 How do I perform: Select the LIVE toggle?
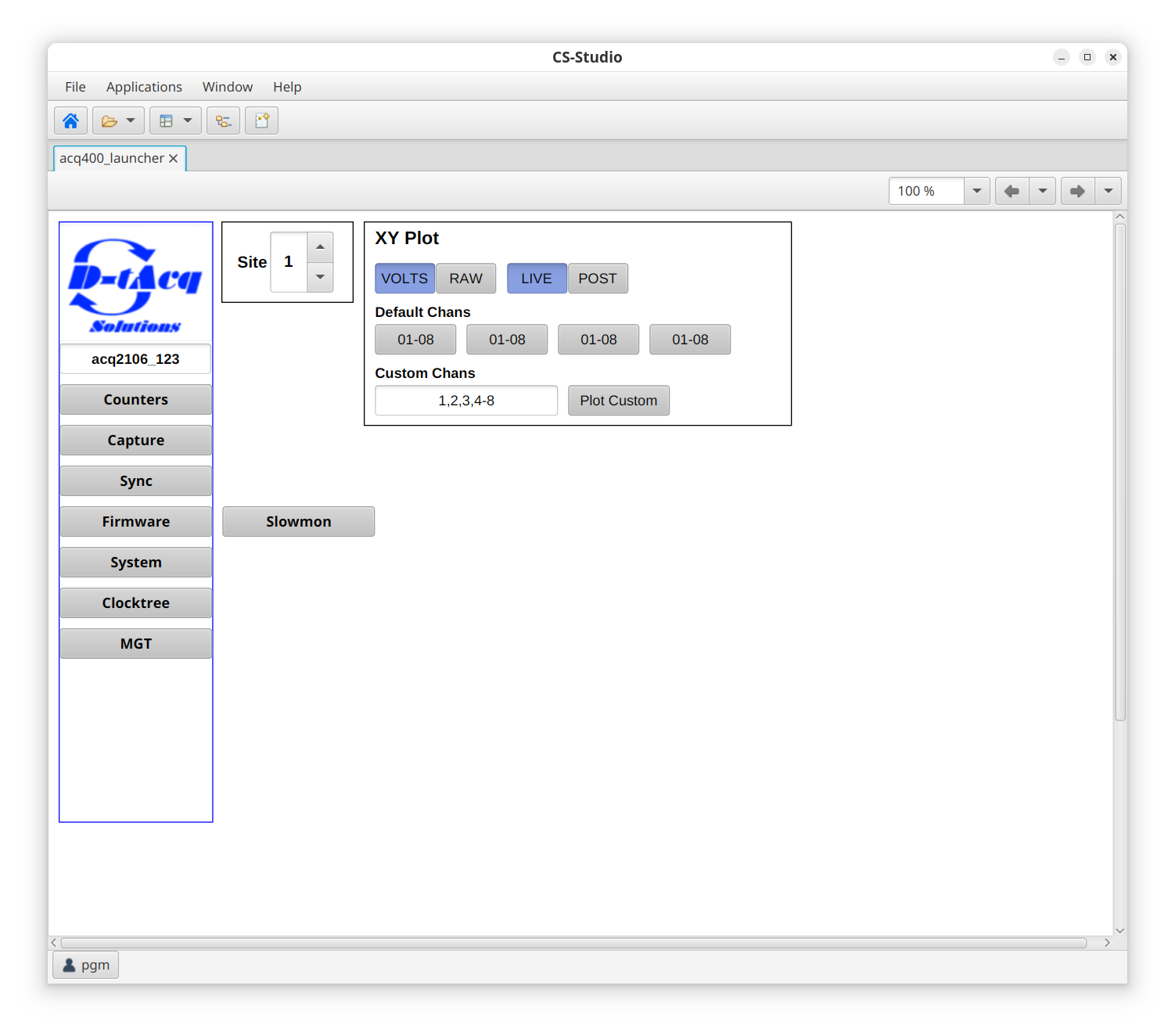537,279
